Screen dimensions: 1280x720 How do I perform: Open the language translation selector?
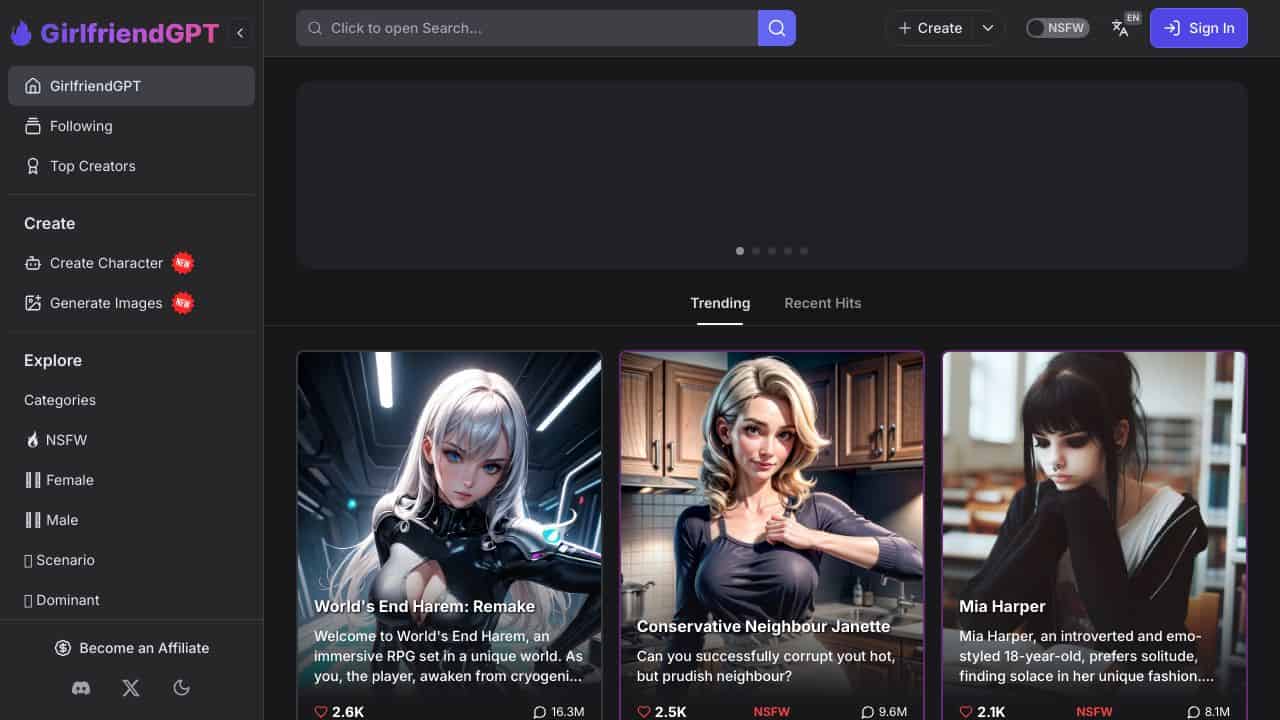click(x=1121, y=28)
